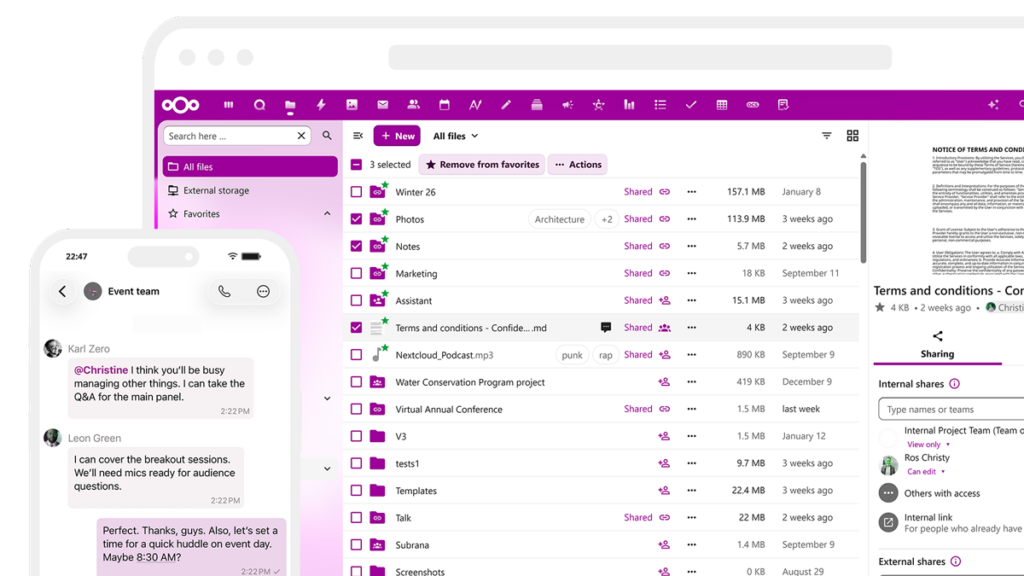Switch file list to grid view
Screen dimensions: 1024x576
coord(853,136)
